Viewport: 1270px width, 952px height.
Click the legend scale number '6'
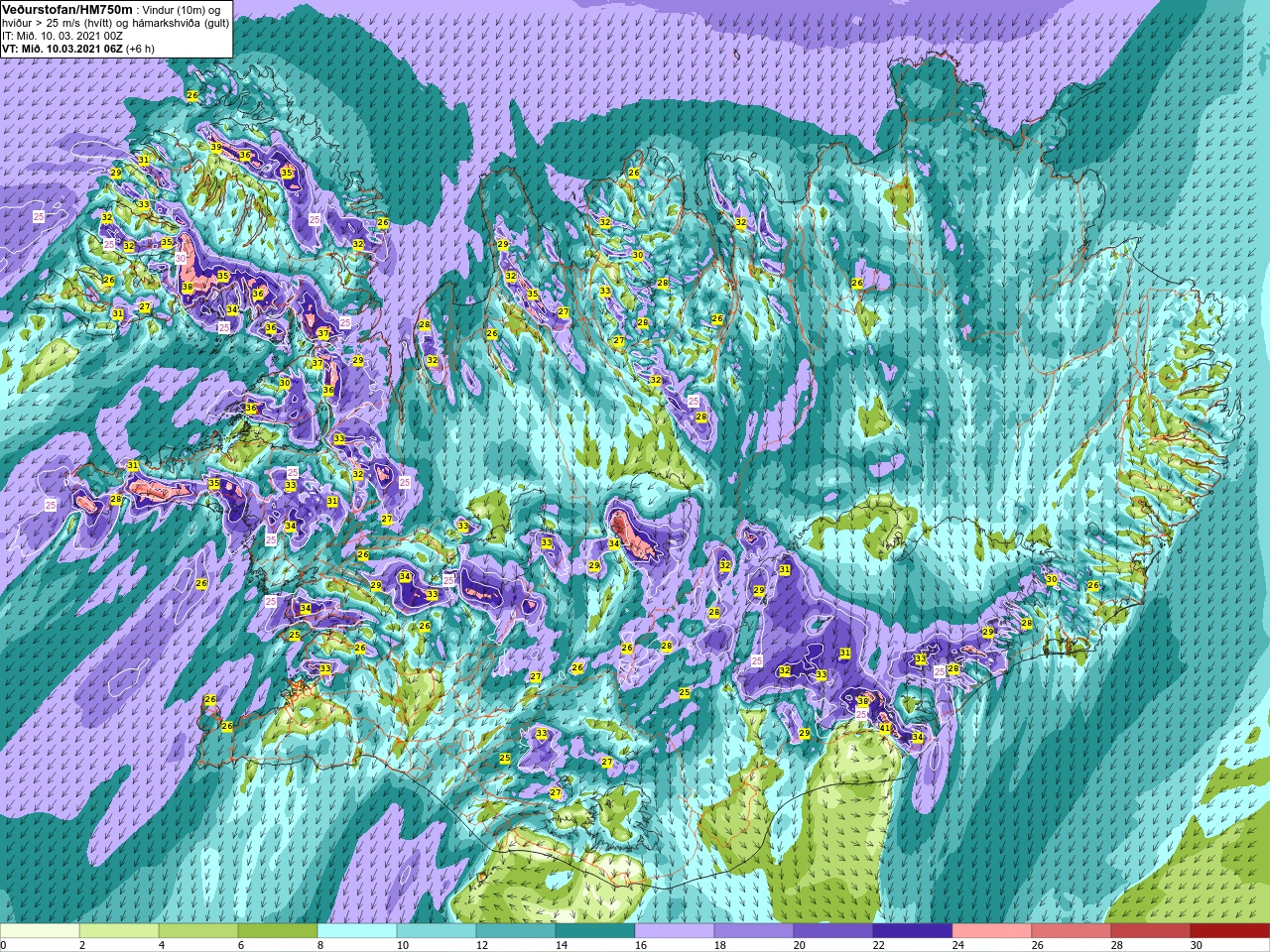(239, 945)
